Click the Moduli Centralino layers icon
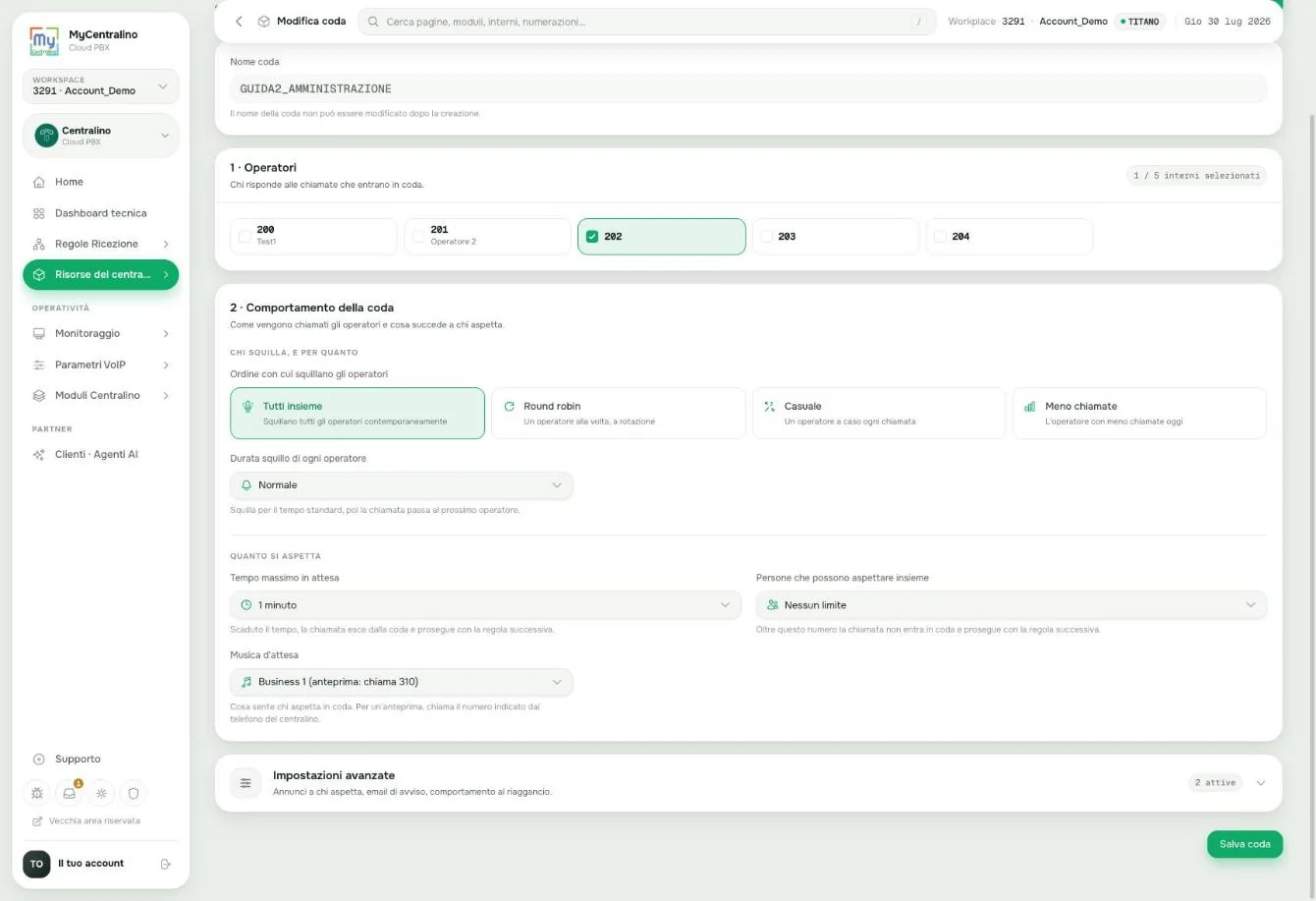The height and width of the screenshot is (901, 1316). (39, 395)
